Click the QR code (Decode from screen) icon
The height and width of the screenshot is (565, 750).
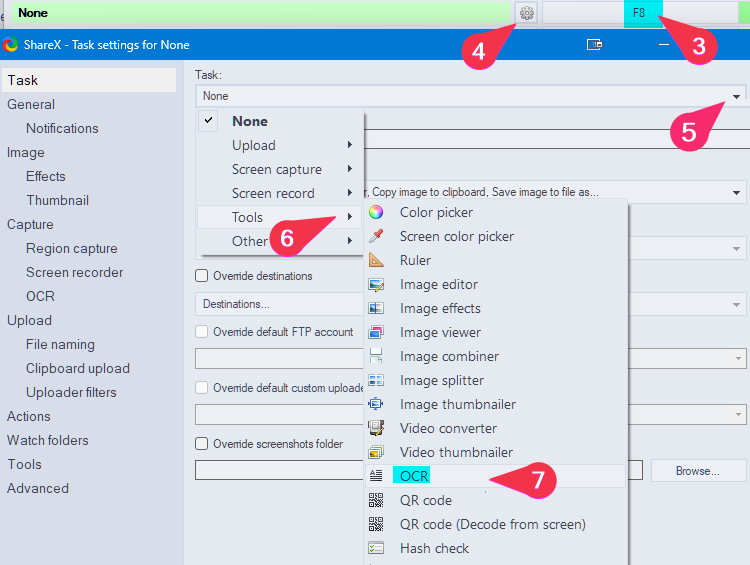point(376,524)
